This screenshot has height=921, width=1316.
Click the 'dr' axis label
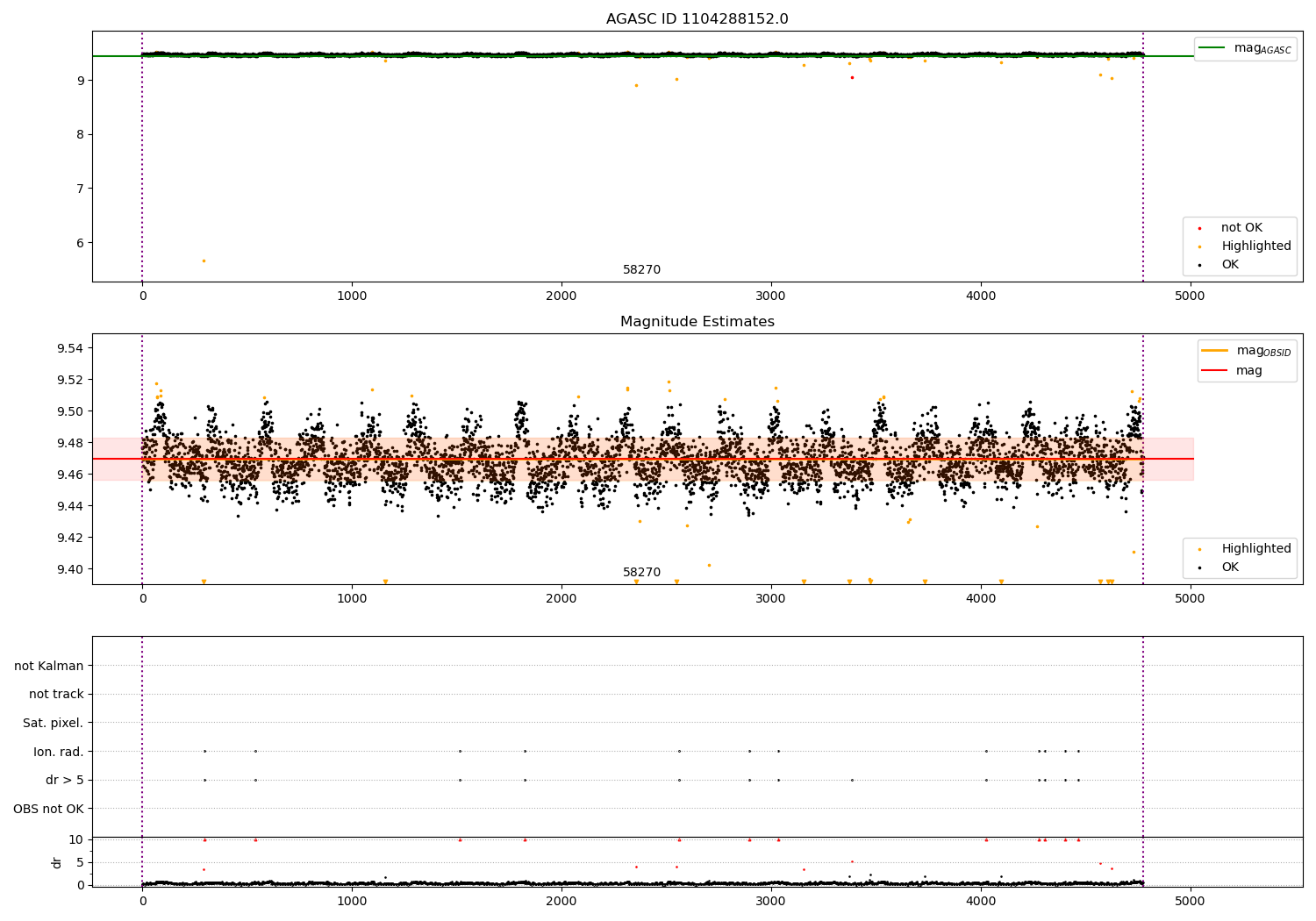[x=57, y=862]
